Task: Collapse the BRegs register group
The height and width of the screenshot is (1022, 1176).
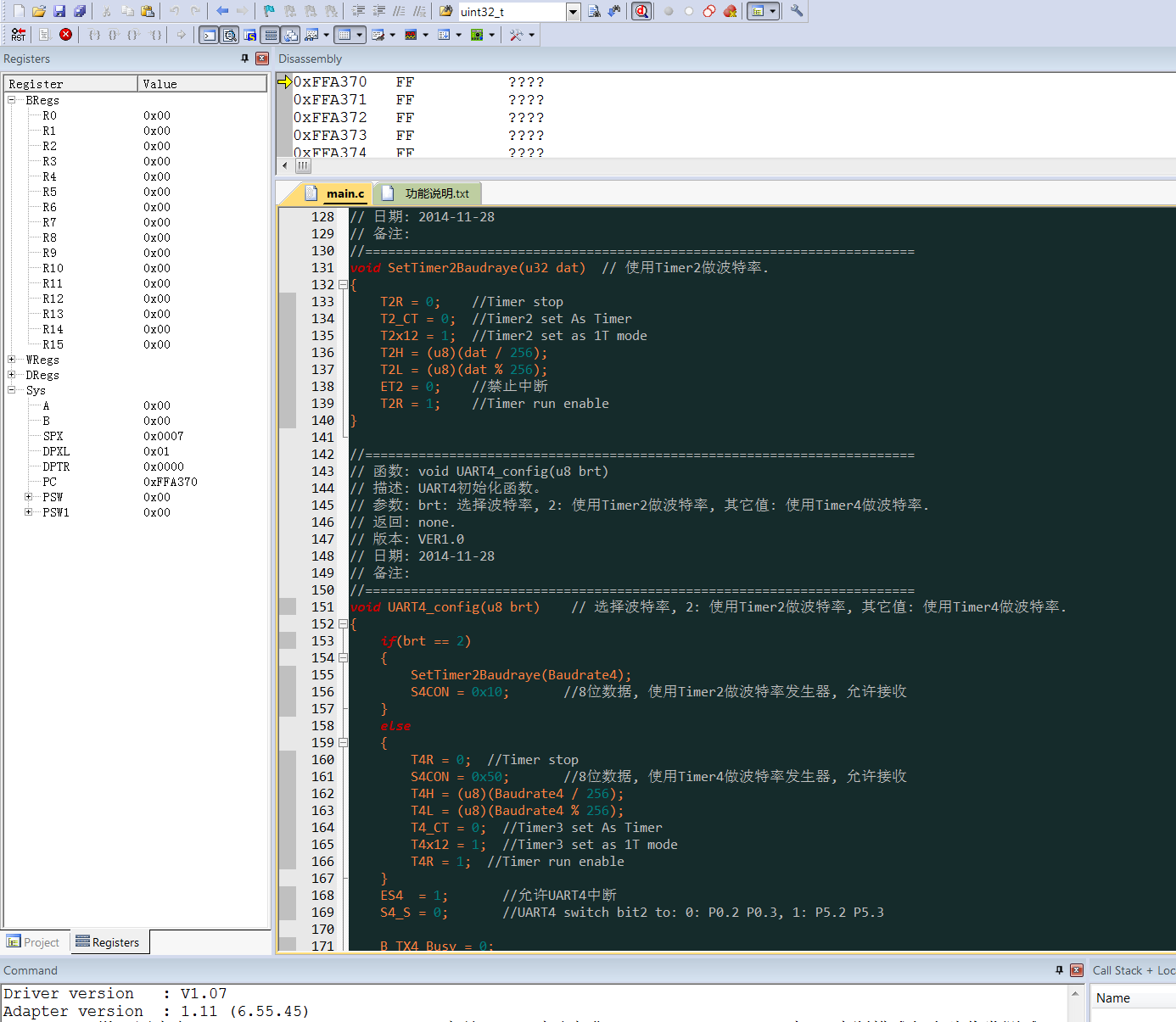Action: (x=12, y=100)
